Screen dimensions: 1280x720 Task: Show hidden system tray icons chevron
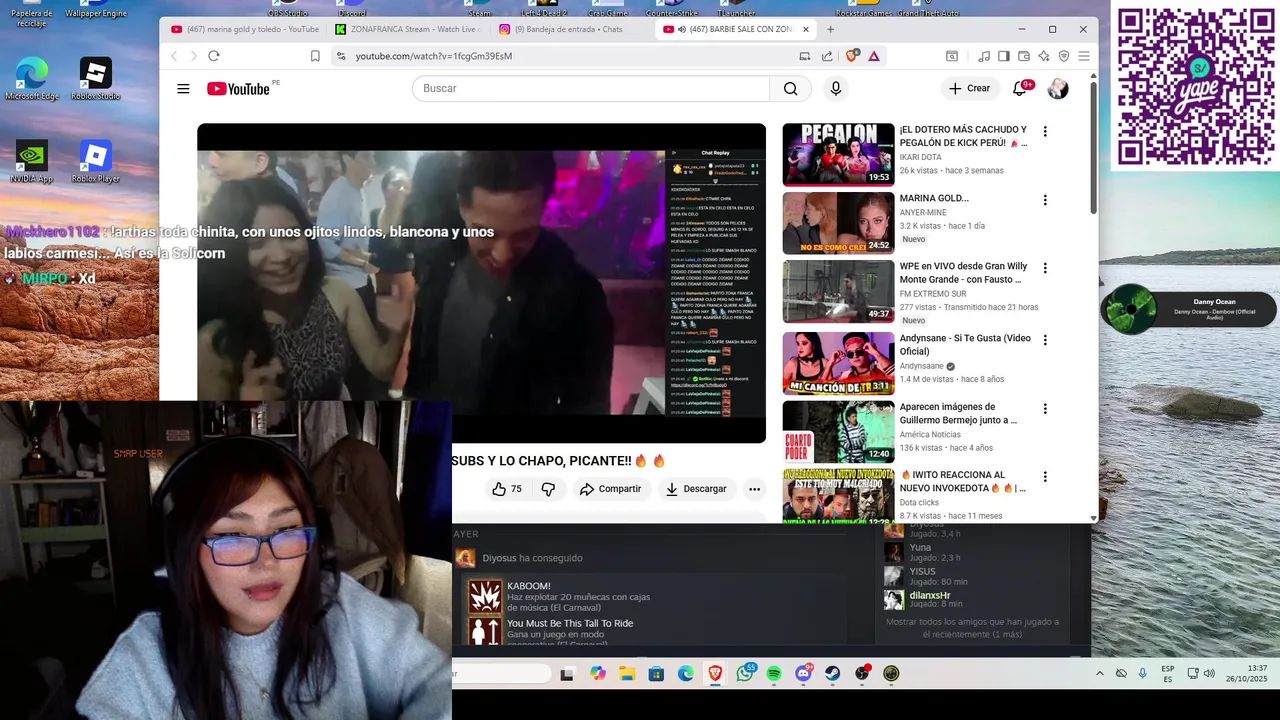[x=1100, y=674]
